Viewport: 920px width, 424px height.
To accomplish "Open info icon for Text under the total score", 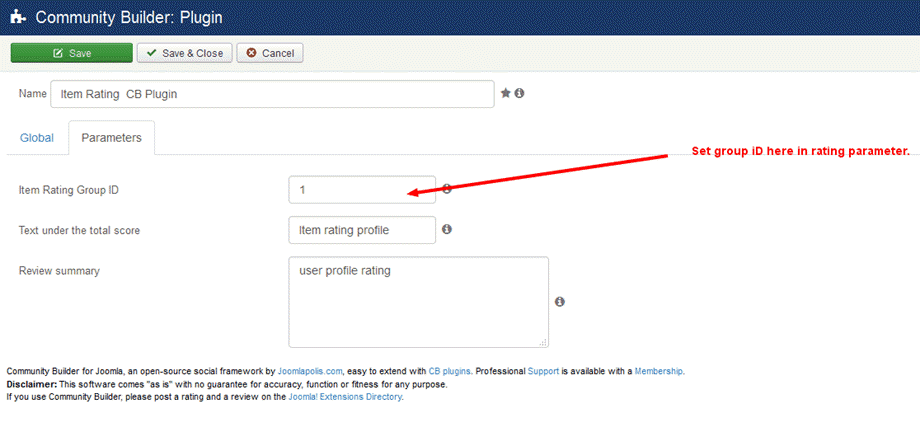I will (x=447, y=229).
